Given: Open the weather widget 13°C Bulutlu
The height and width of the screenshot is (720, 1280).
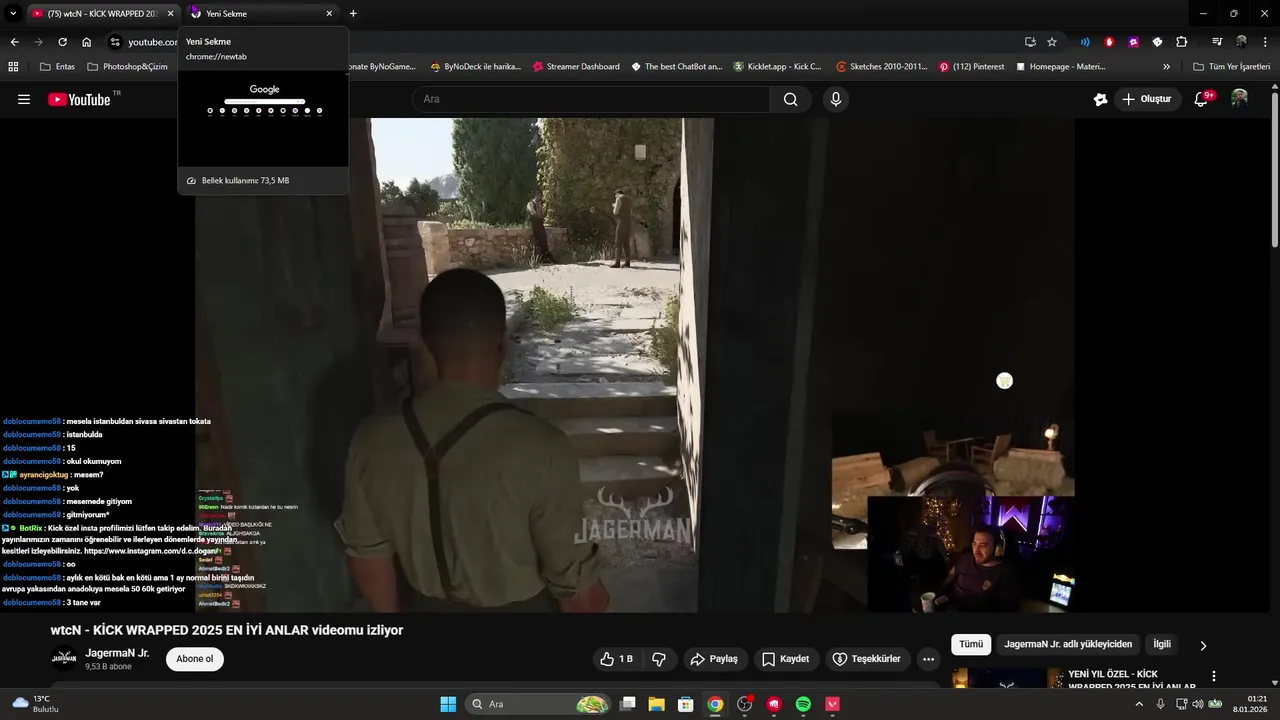Looking at the screenshot, I should tap(35, 703).
